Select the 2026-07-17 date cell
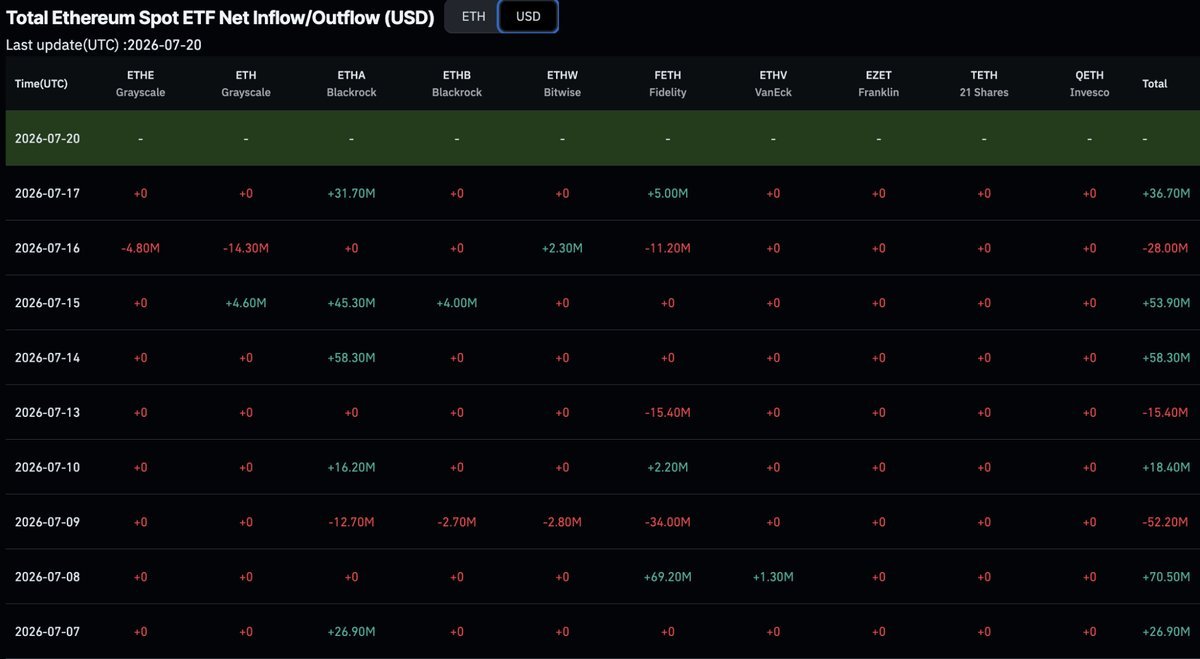This screenshot has width=1200, height=659. (47, 193)
